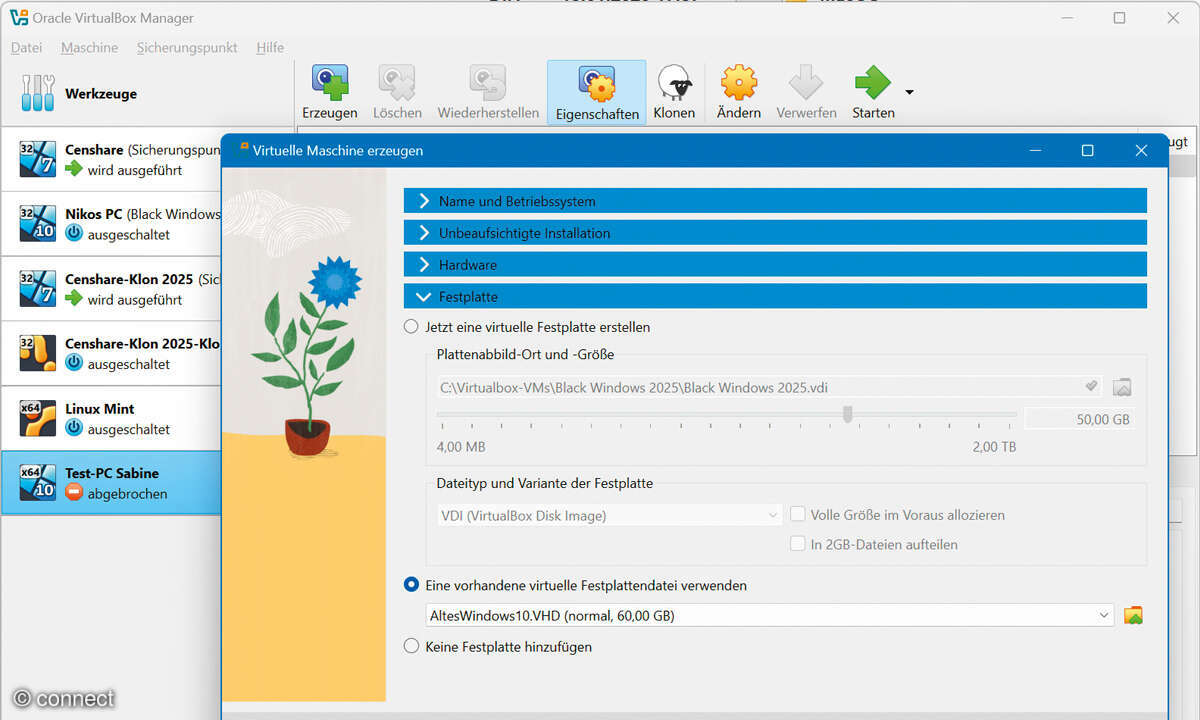Click the 50,00 GB size field
The image size is (1200, 720).
[1081, 419]
